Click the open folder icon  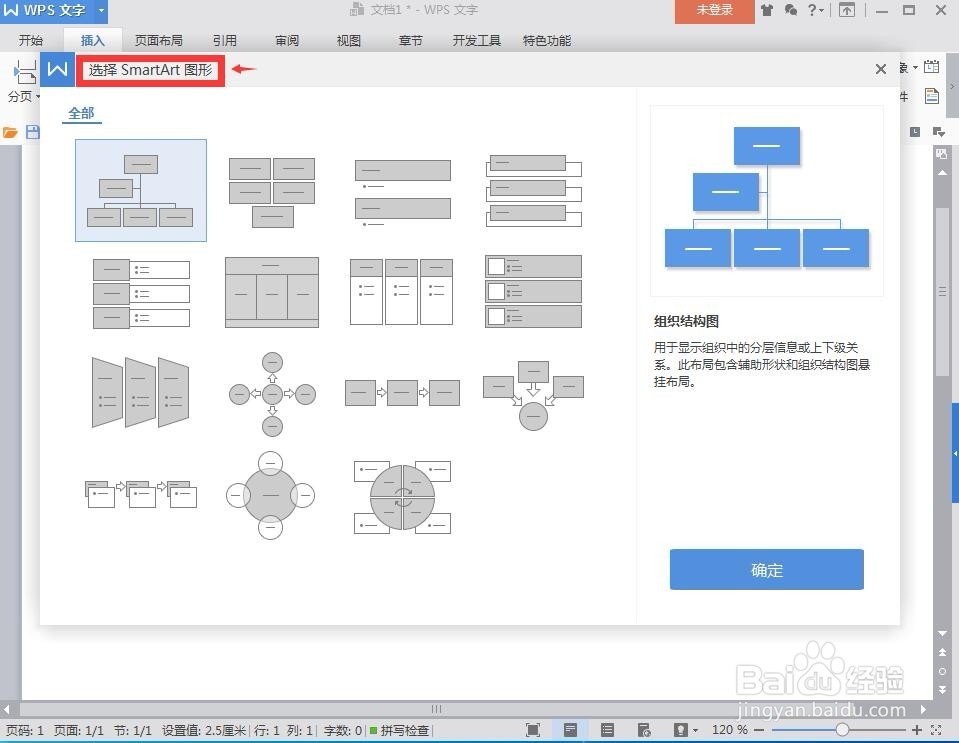pyautogui.click(x=10, y=132)
